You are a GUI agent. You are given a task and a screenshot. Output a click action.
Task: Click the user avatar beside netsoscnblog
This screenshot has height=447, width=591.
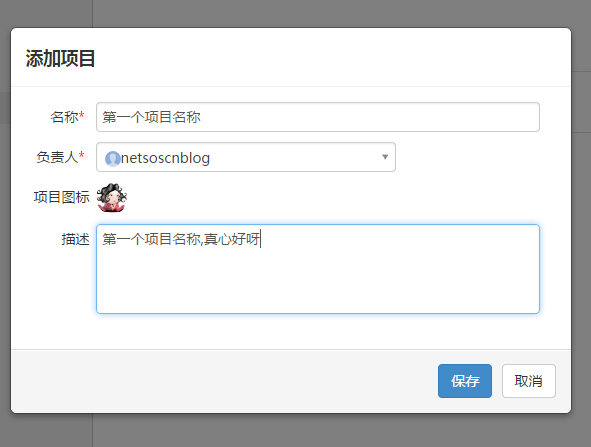tap(112, 159)
